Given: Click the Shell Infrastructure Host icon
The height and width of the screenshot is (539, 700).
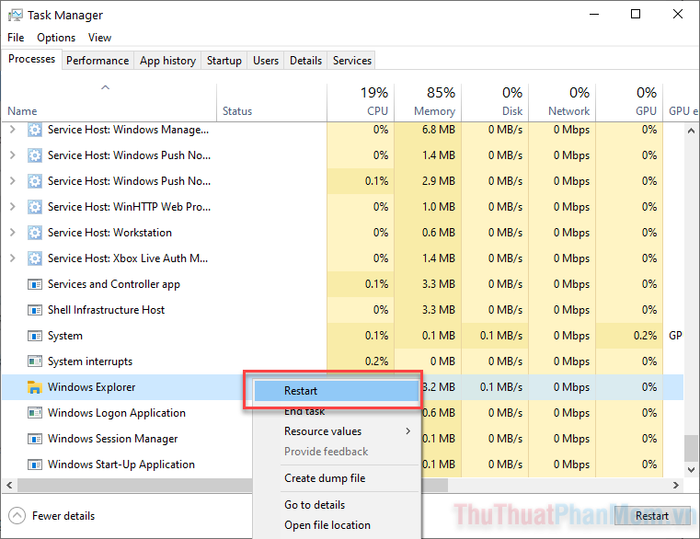Looking at the screenshot, I should (x=35, y=310).
